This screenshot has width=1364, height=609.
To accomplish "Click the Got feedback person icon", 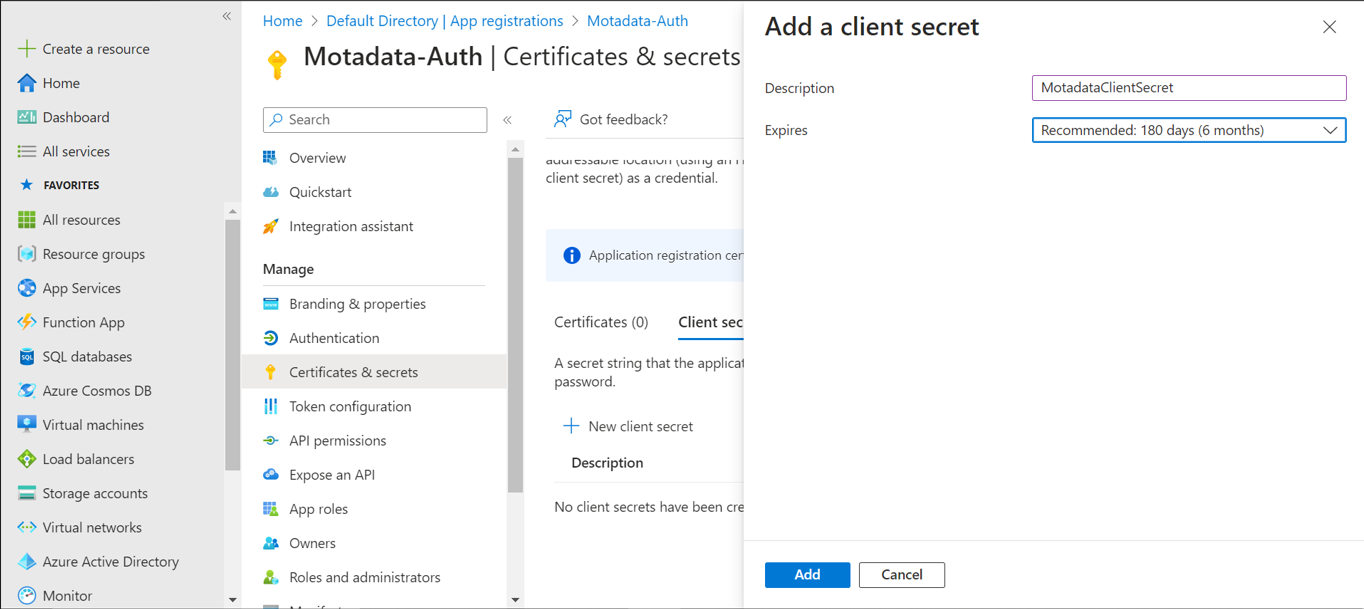I will (x=563, y=119).
